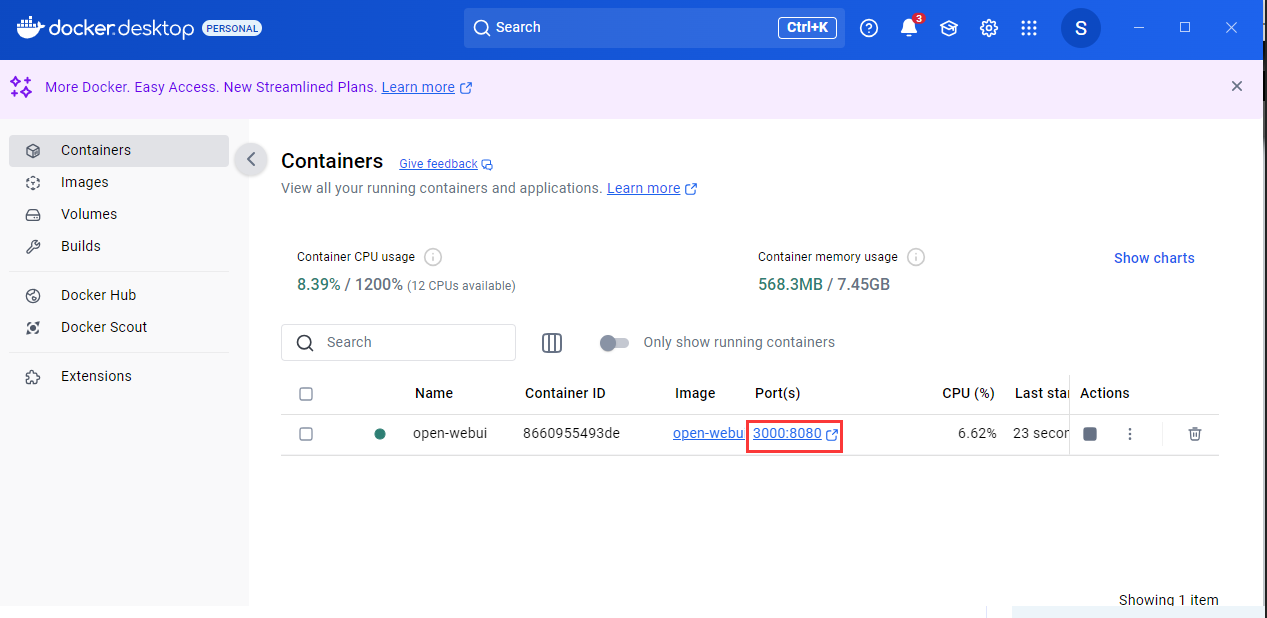
Task: Collapse the sidebar with chevron button
Action: pos(251,159)
